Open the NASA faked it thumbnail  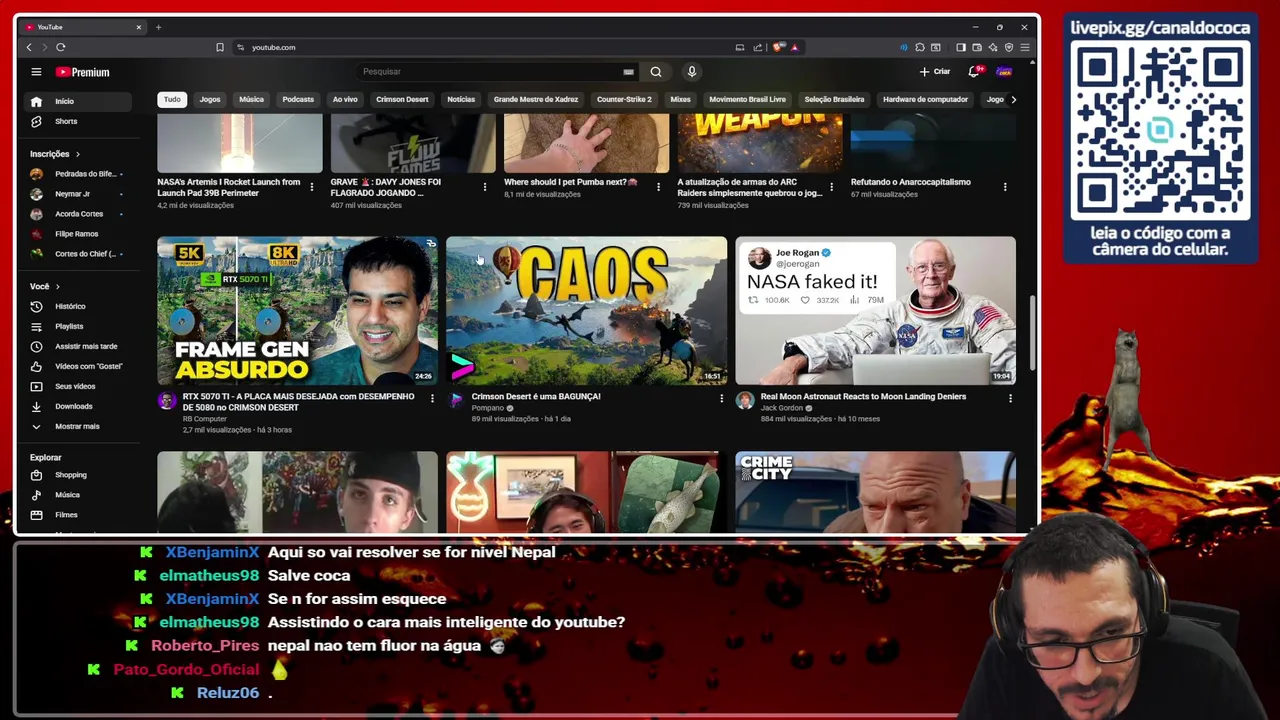tap(875, 311)
